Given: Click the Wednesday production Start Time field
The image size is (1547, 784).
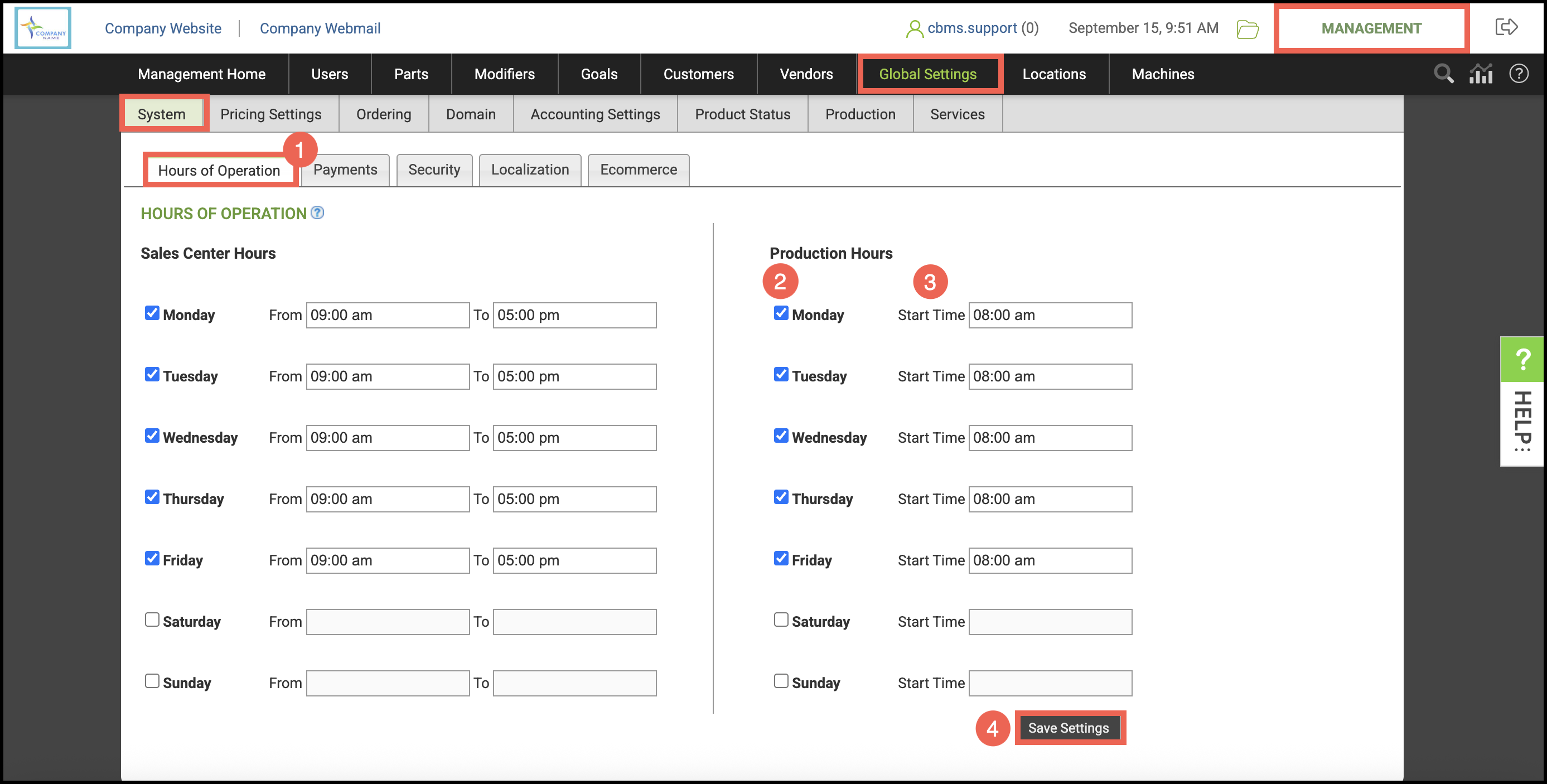Looking at the screenshot, I should [x=1049, y=438].
